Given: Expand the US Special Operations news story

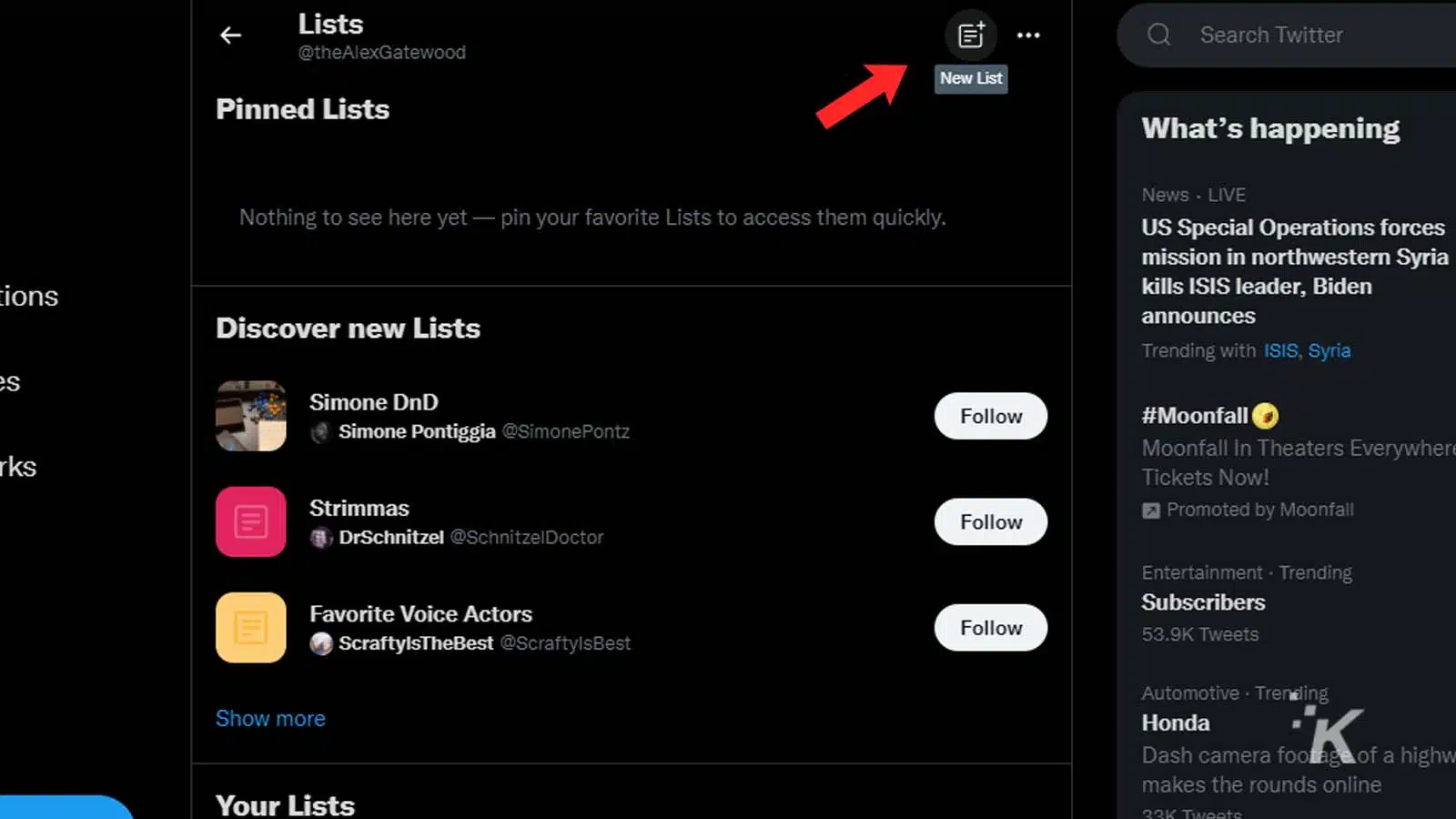Looking at the screenshot, I should coord(1292,271).
